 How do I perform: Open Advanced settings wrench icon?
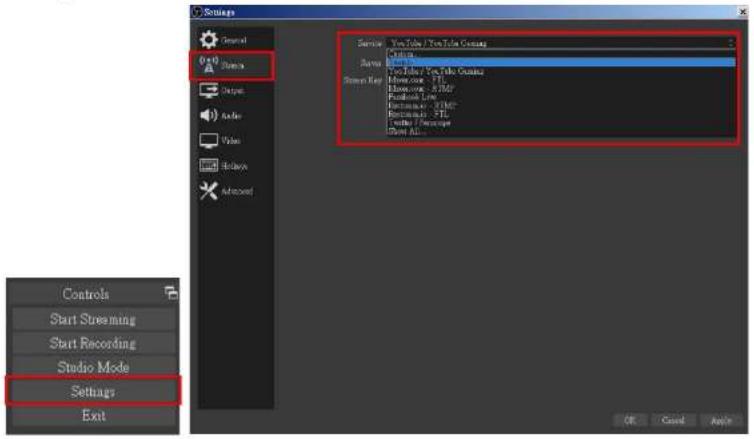pos(209,191)
